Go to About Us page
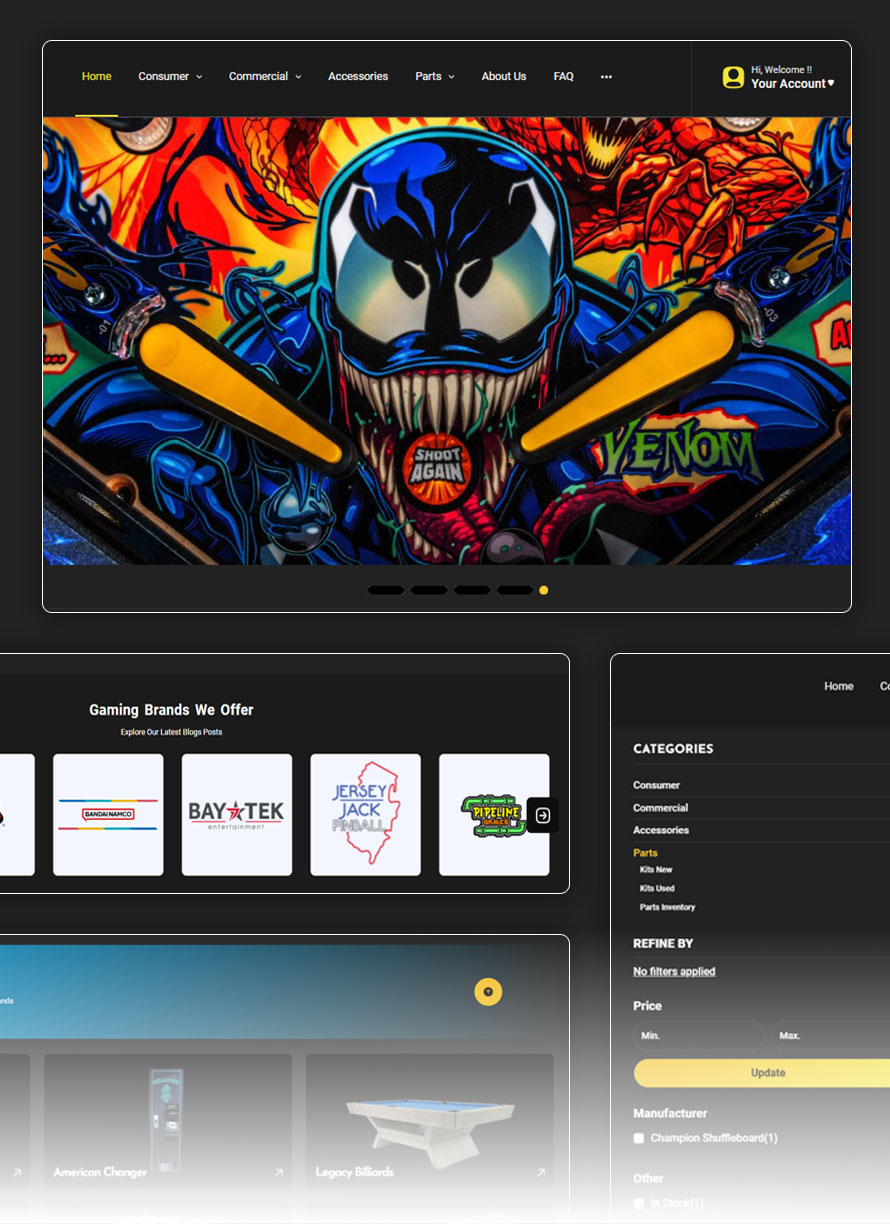Image resolution: width=890 pixels, height=1224 pixels. pyautogui.click(x=504, y=76)
